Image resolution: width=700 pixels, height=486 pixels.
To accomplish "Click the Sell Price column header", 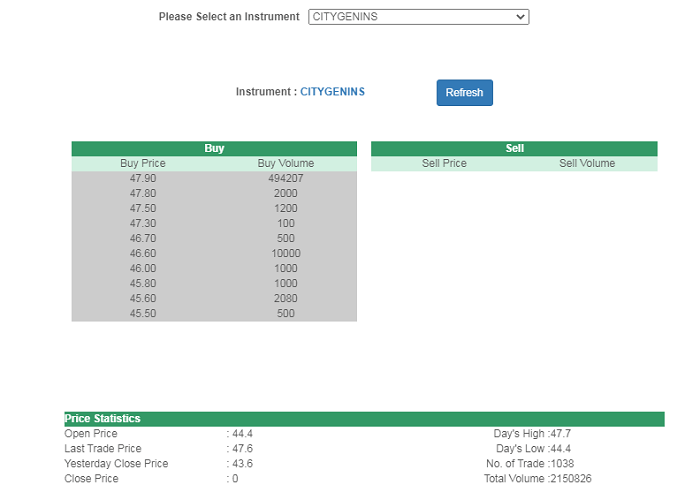I will 444,163.
